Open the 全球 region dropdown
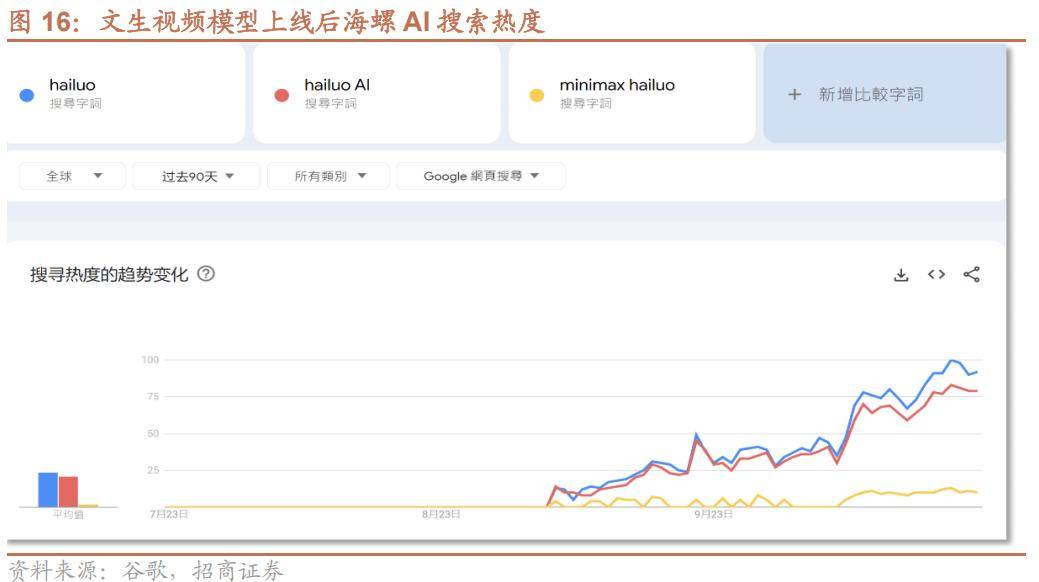The height and width of the screenshot is (582, 1039). pyautogui.click(x=72, y=176)
